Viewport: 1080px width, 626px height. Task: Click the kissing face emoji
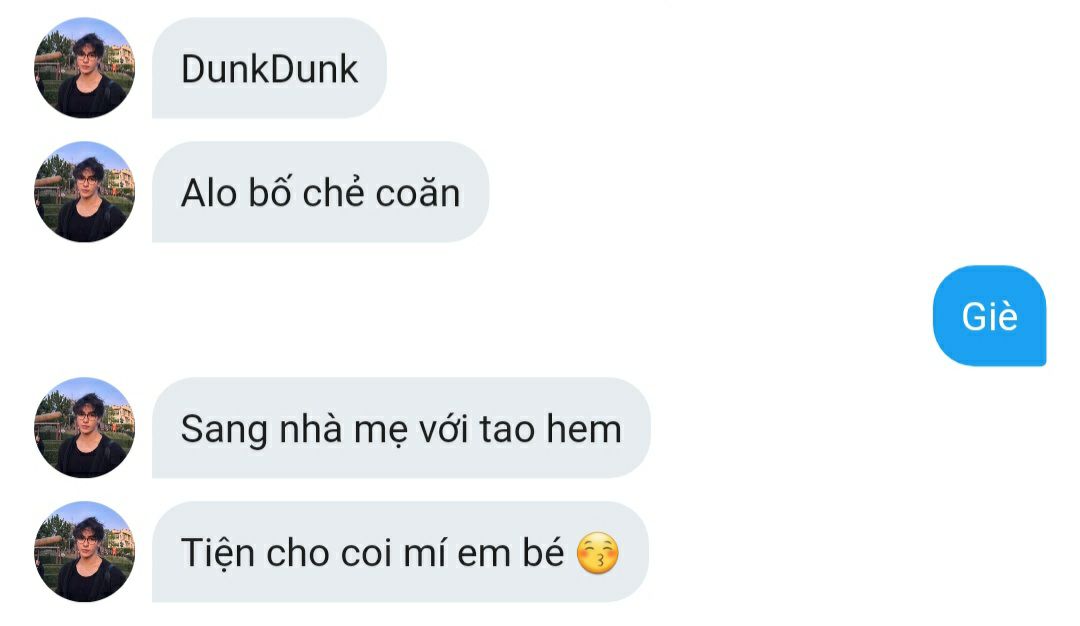(597, 553)
